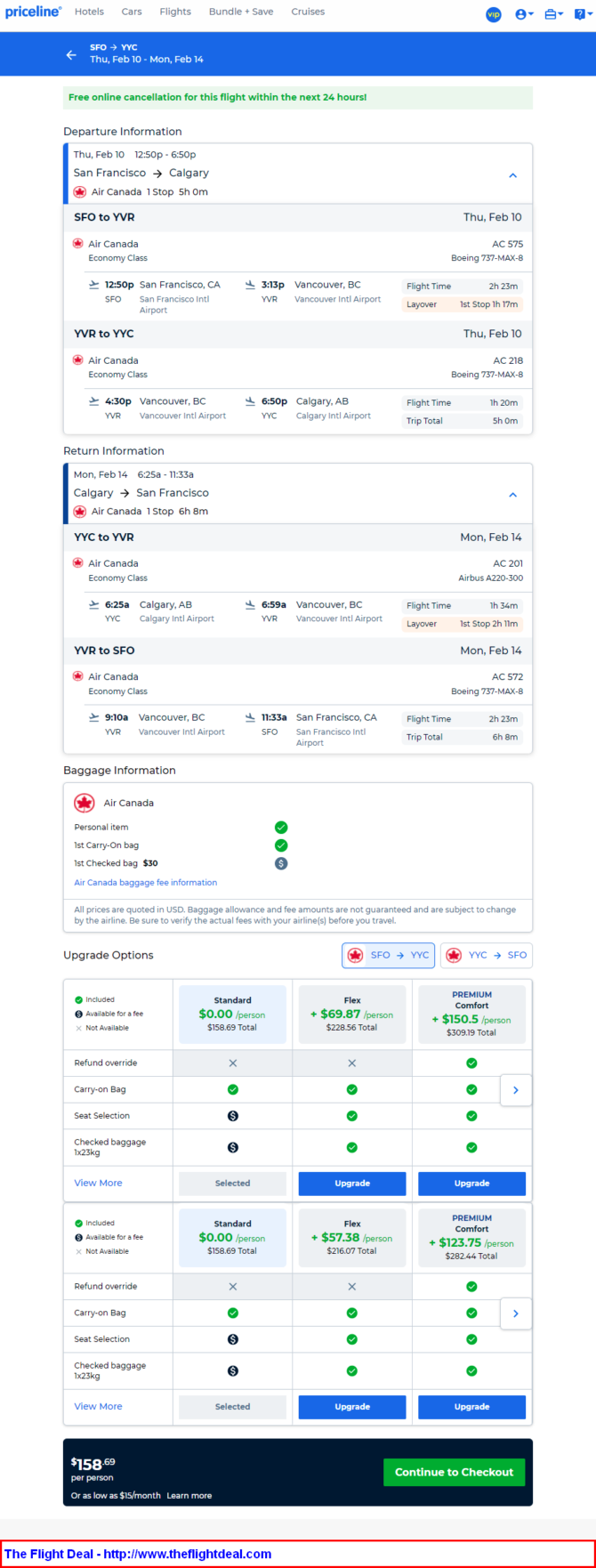
Task: Click layover text 1st Stop 1h 17m
Action: tap(488, 304)
